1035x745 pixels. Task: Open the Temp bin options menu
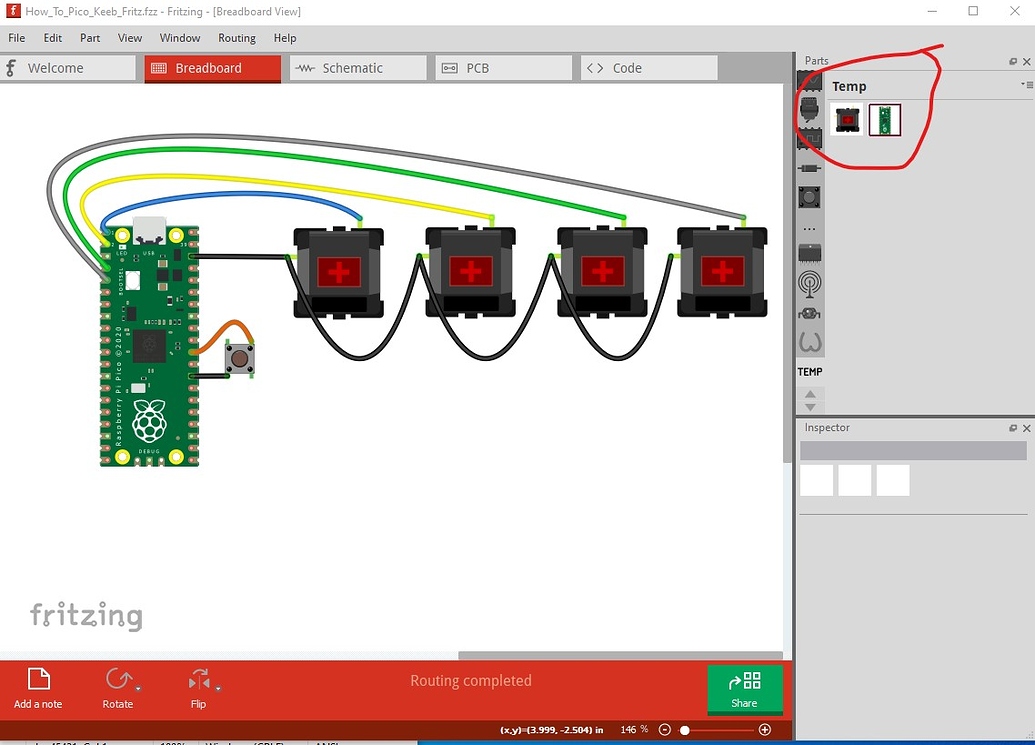[x=1028, y=84]
